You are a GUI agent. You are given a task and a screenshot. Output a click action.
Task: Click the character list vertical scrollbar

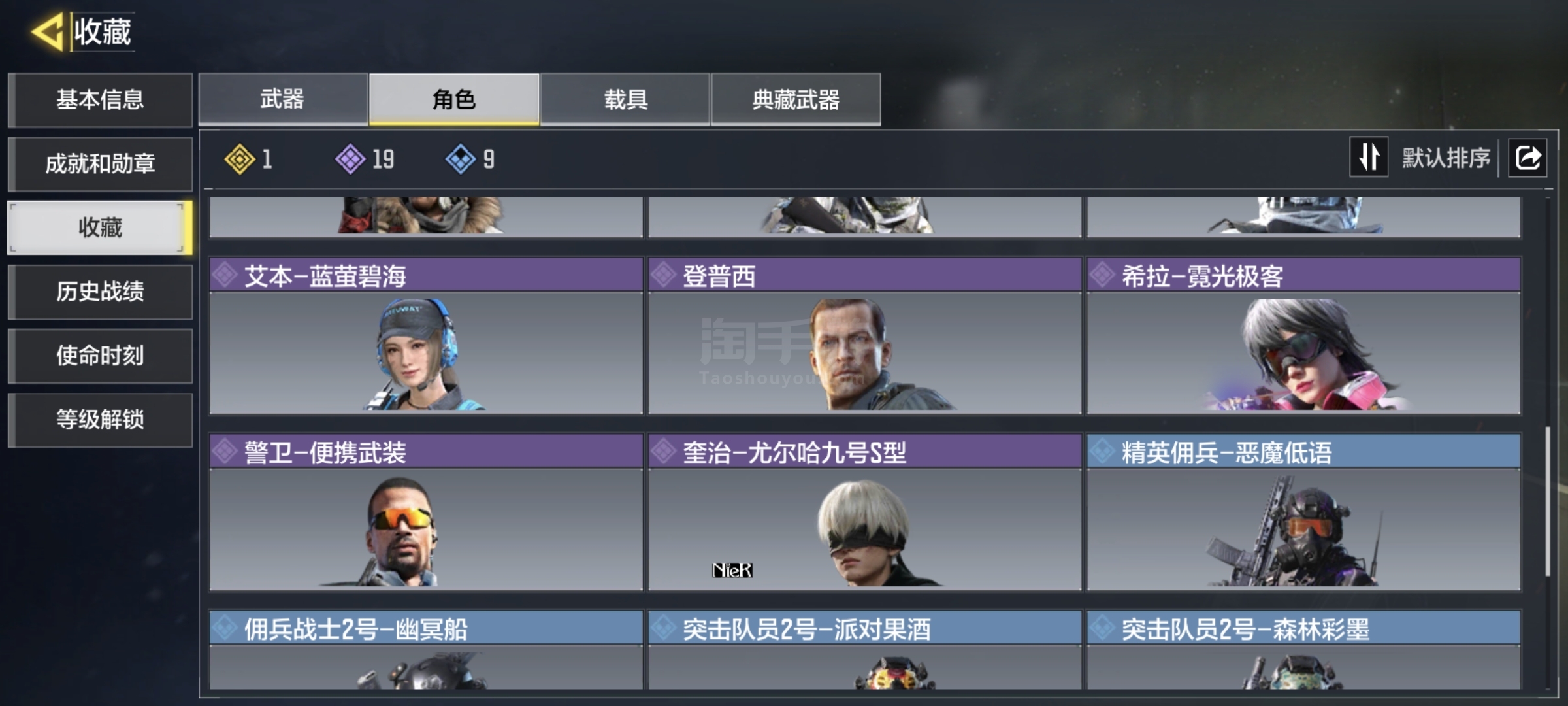tap(1547, 501)
